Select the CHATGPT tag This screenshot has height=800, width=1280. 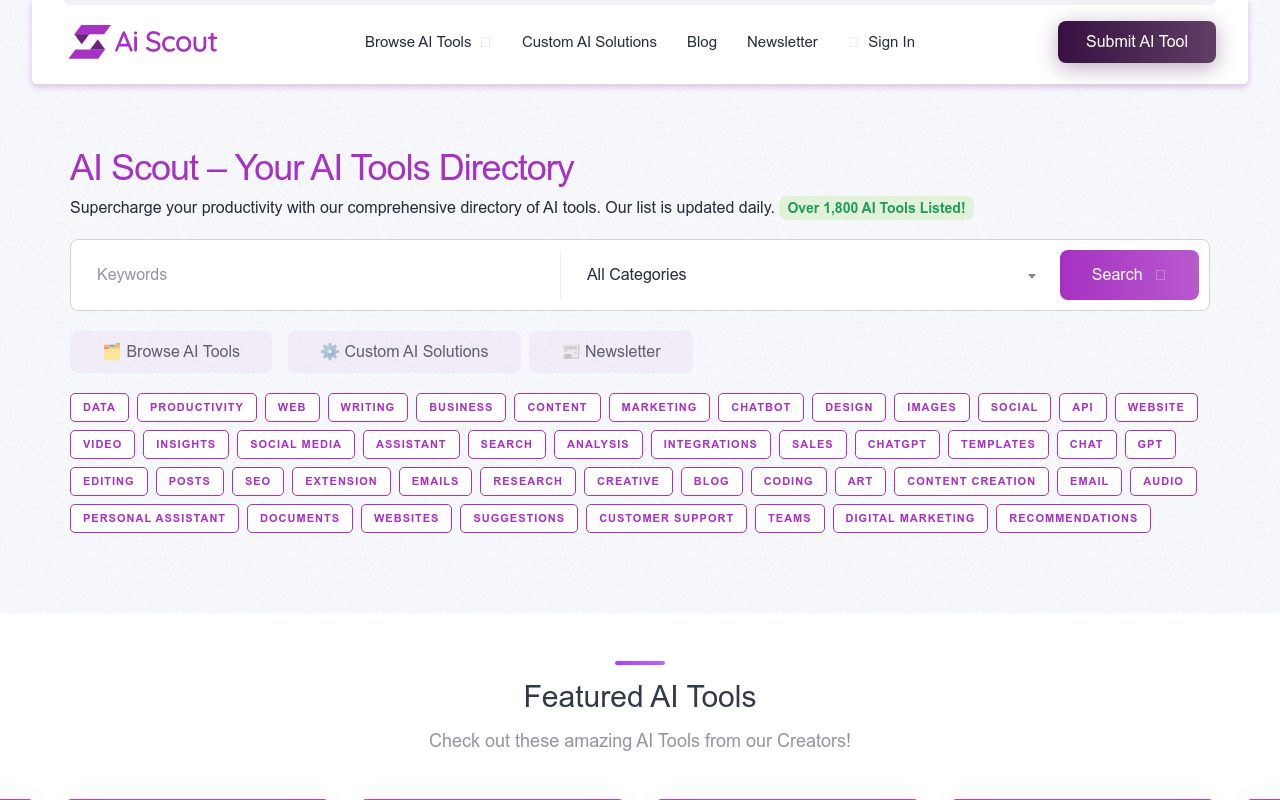897,444
